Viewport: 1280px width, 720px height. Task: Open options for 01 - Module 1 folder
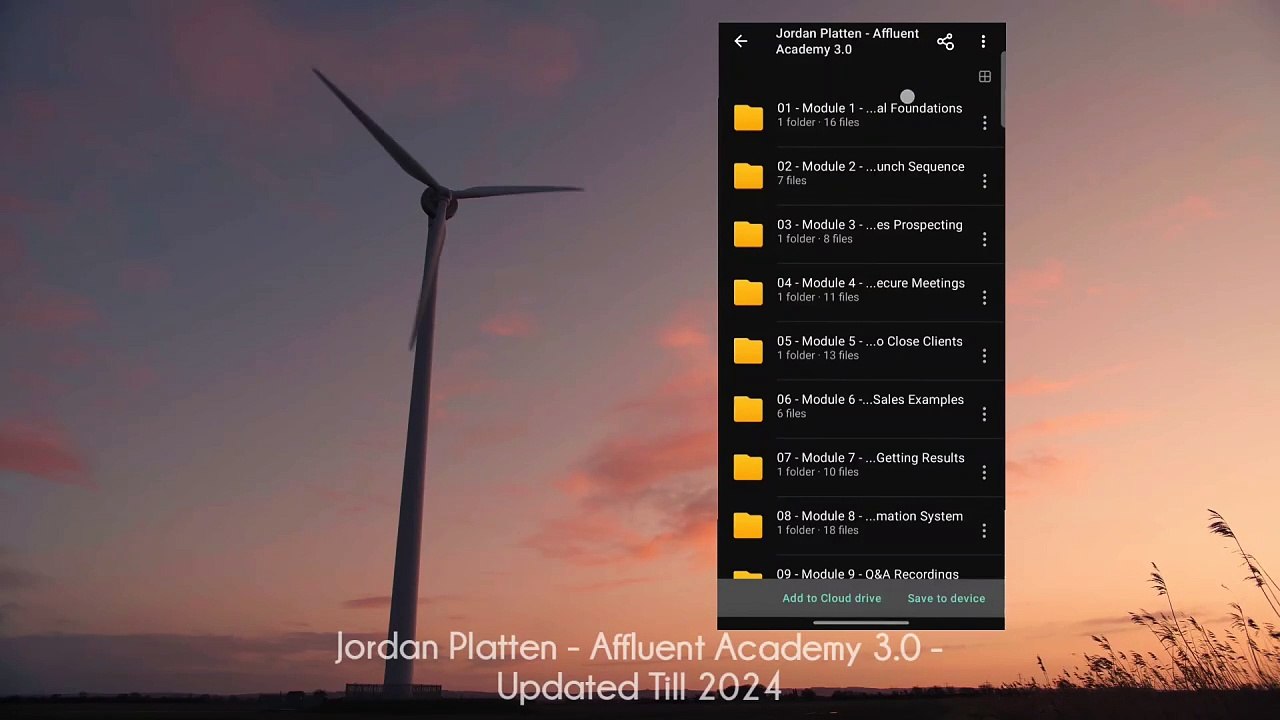[x=984, y=123]
